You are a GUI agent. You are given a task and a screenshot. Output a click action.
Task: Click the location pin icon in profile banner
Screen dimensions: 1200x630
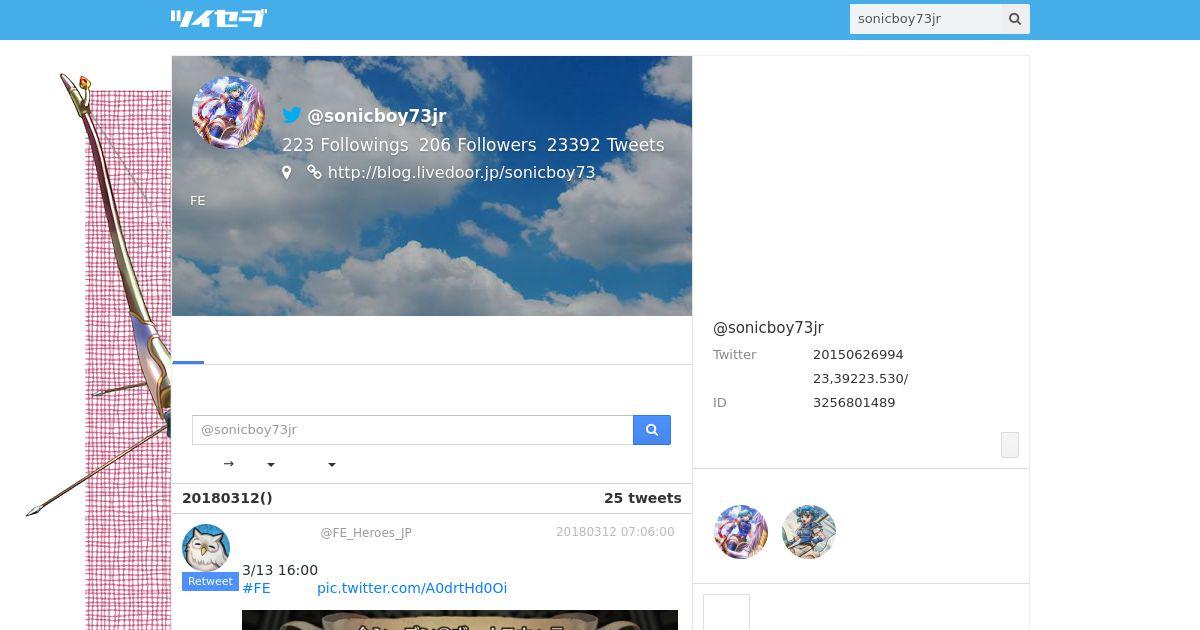coord(286,172)
